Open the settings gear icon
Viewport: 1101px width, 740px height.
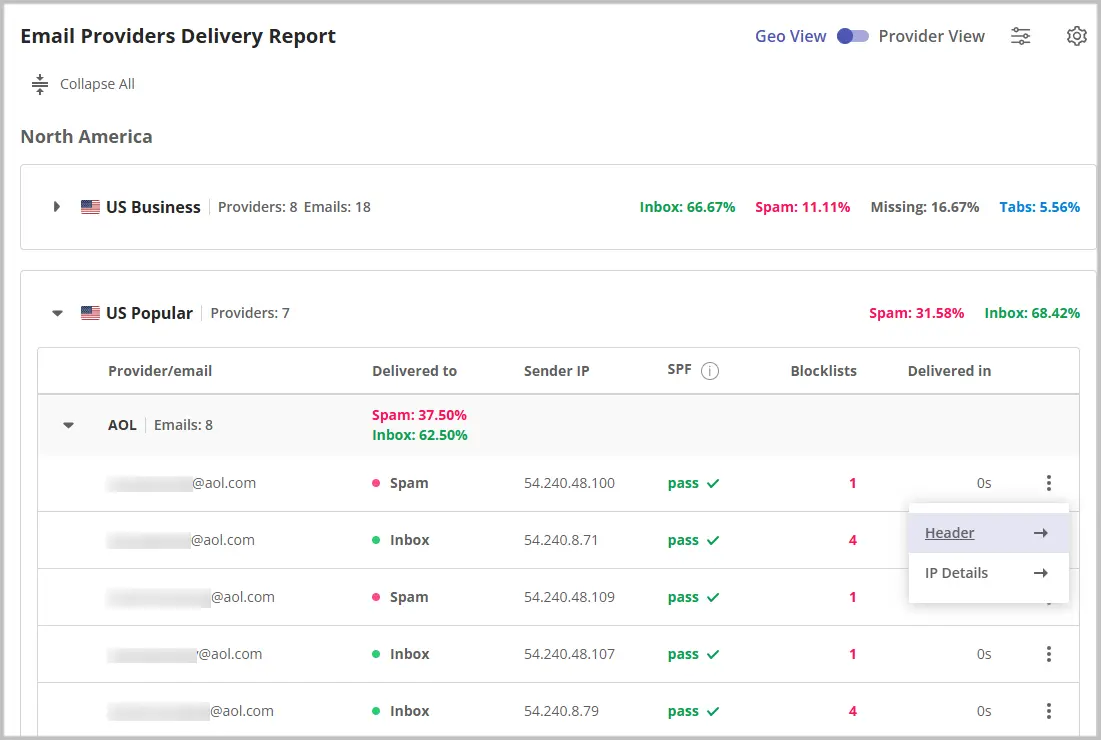coord(1076,36)
